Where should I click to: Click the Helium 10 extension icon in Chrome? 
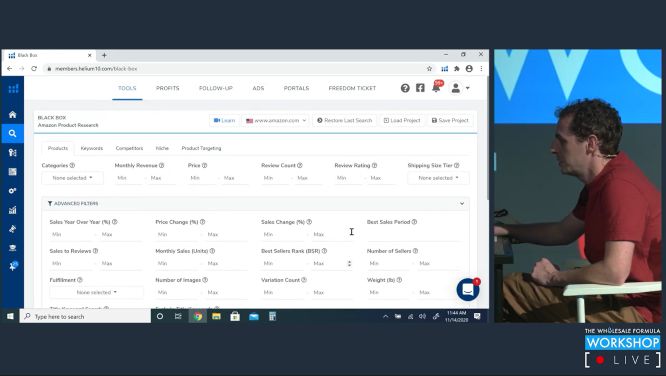[x=445, y=68]
